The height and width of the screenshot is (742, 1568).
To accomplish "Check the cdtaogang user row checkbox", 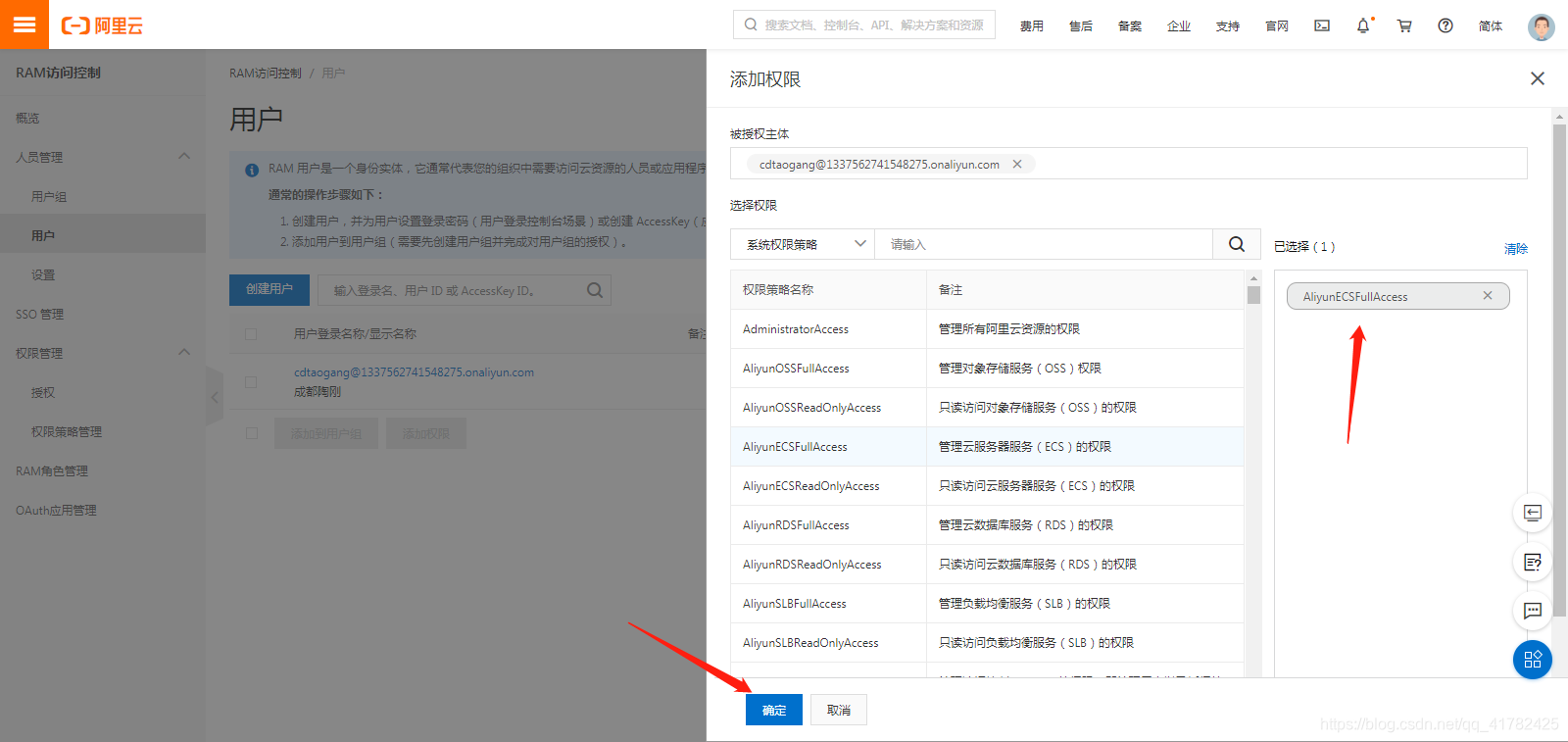I will coord(251,382).
